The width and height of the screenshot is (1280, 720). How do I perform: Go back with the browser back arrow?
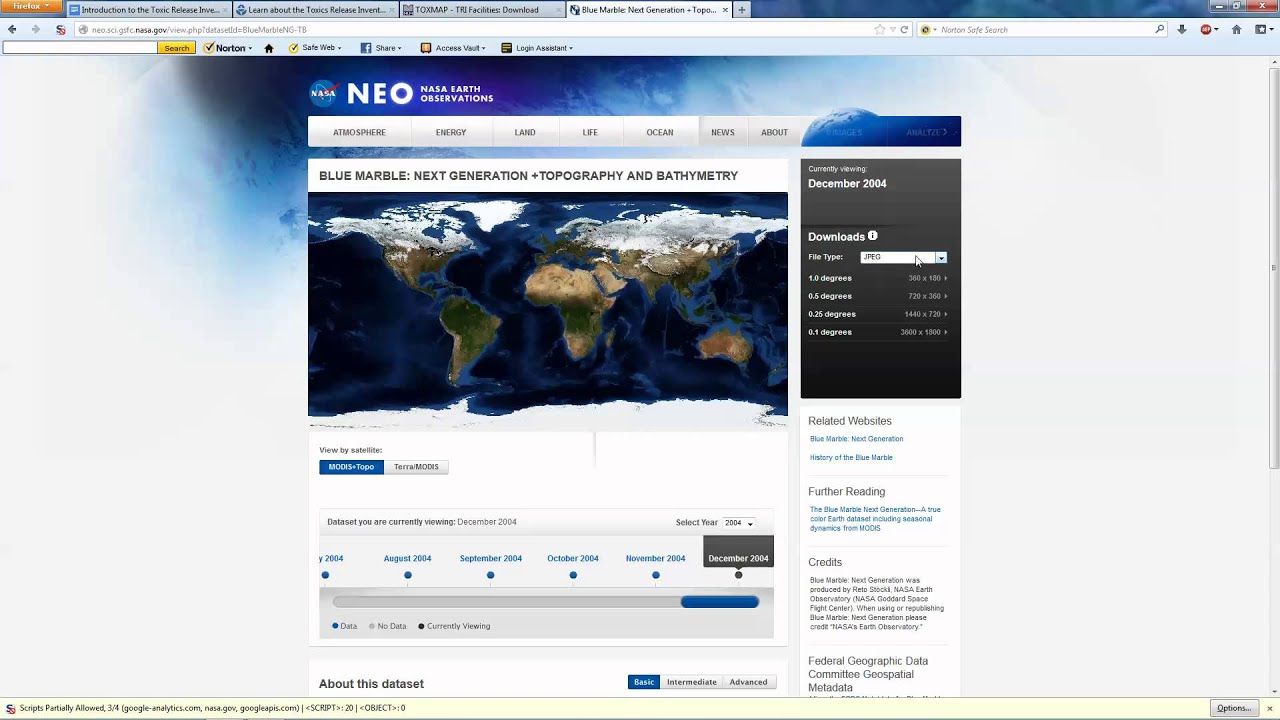click(x=12, y=30)
